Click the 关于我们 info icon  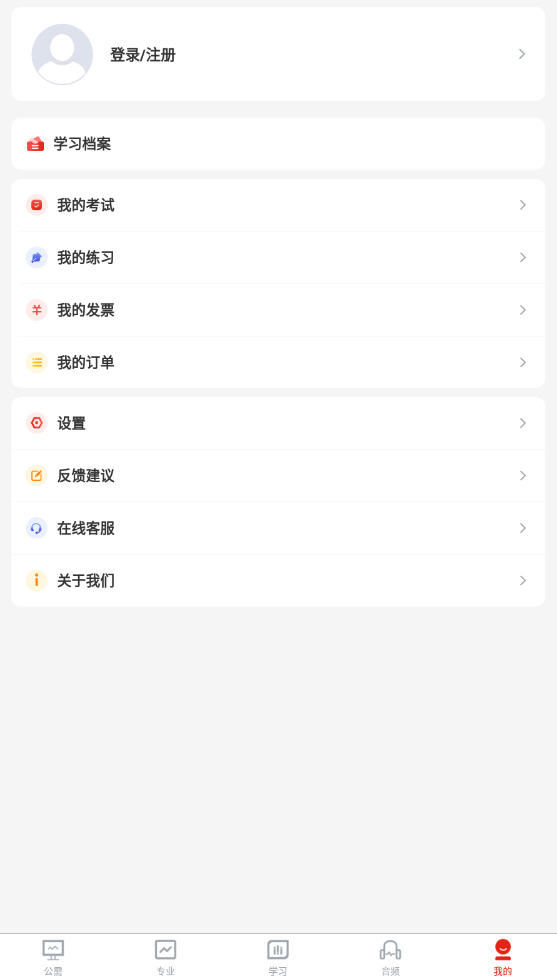[37, 581]
